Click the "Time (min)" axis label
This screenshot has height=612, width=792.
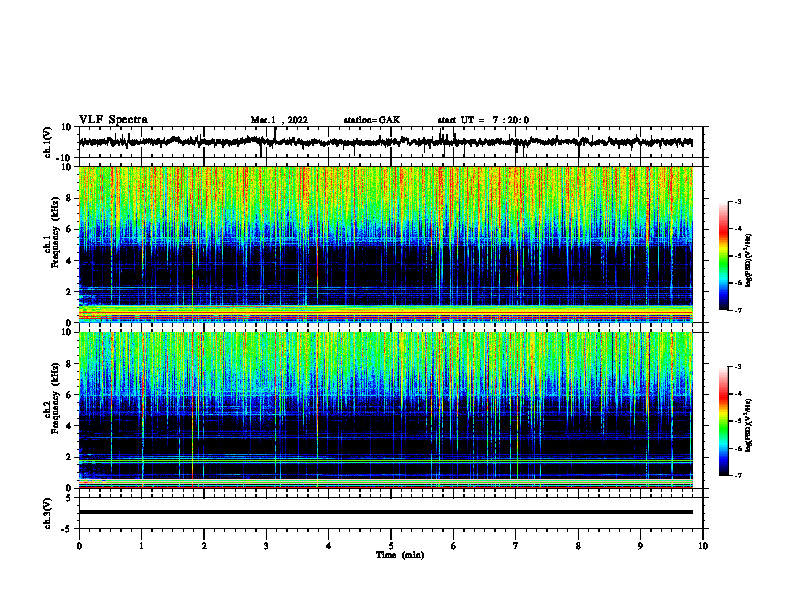point(400,555)
